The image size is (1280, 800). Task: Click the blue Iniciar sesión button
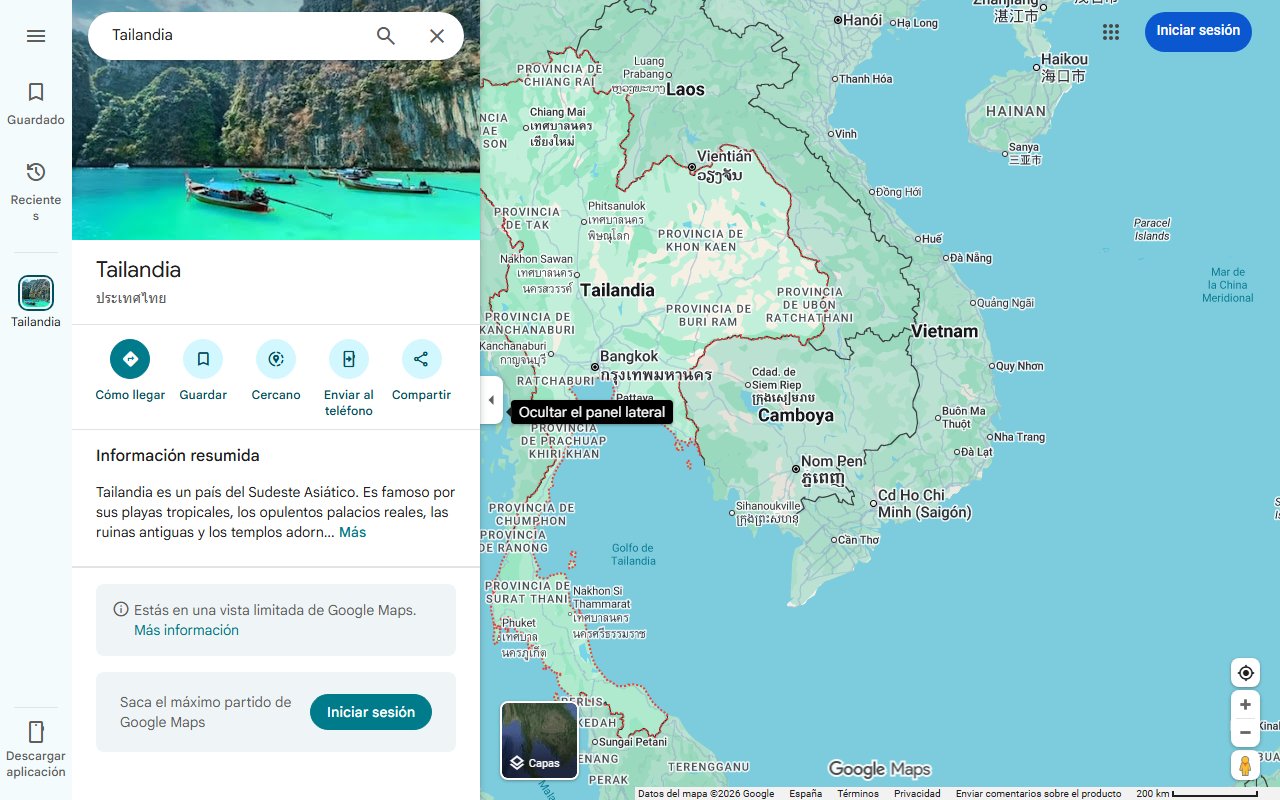(x=1198, y=31)
